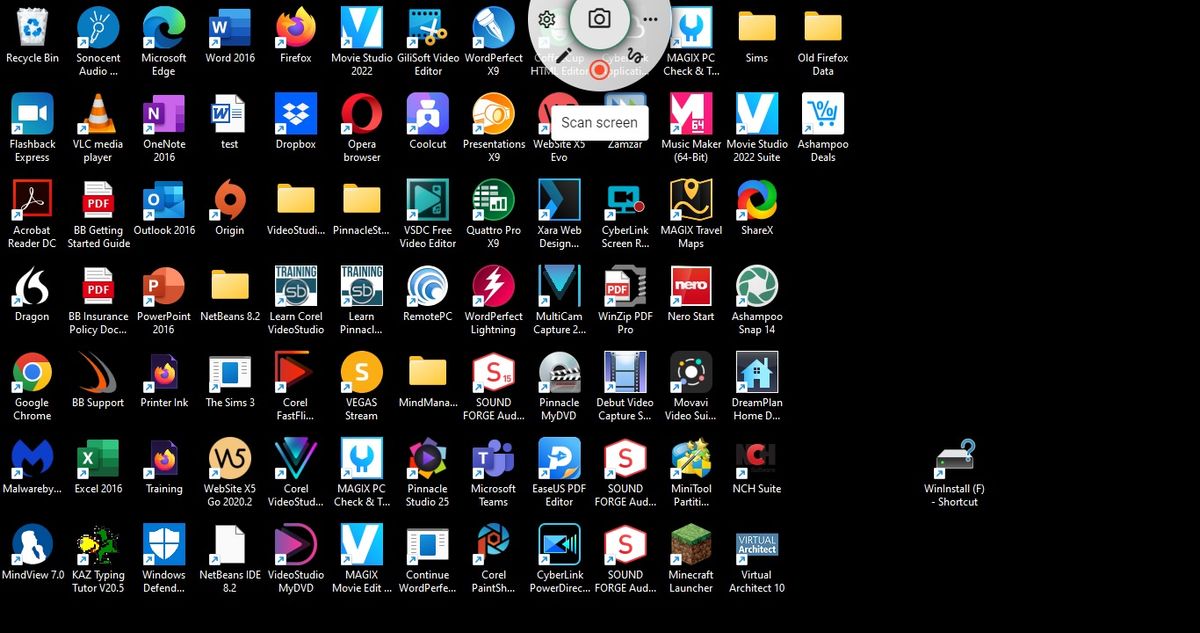1200x633 pixels.
Task: Expand more options with the ellipsis
Action: tap(650, 19)
